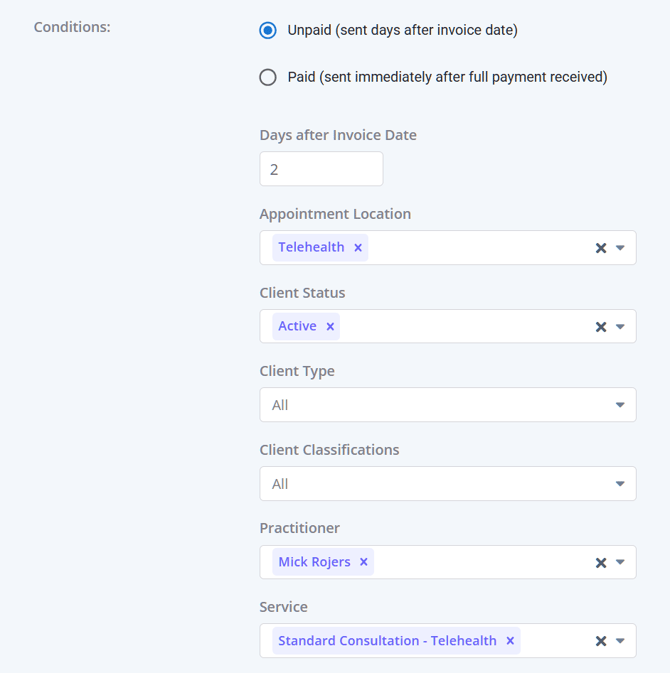Clear all Service selections
This screenshot has width=670, height=673.
point(601,641)
